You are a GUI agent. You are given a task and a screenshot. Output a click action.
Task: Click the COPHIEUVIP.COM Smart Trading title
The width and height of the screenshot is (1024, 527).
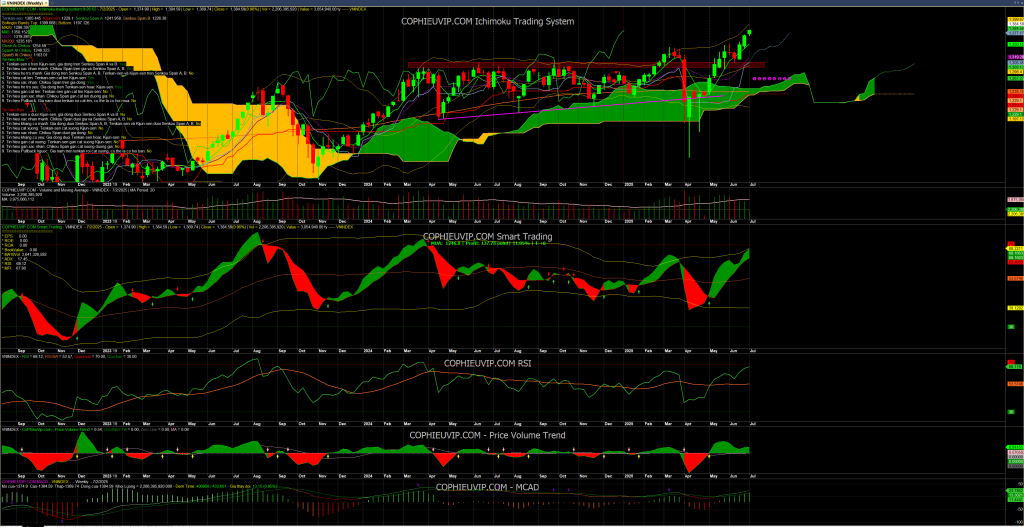[x=487, y=236]
